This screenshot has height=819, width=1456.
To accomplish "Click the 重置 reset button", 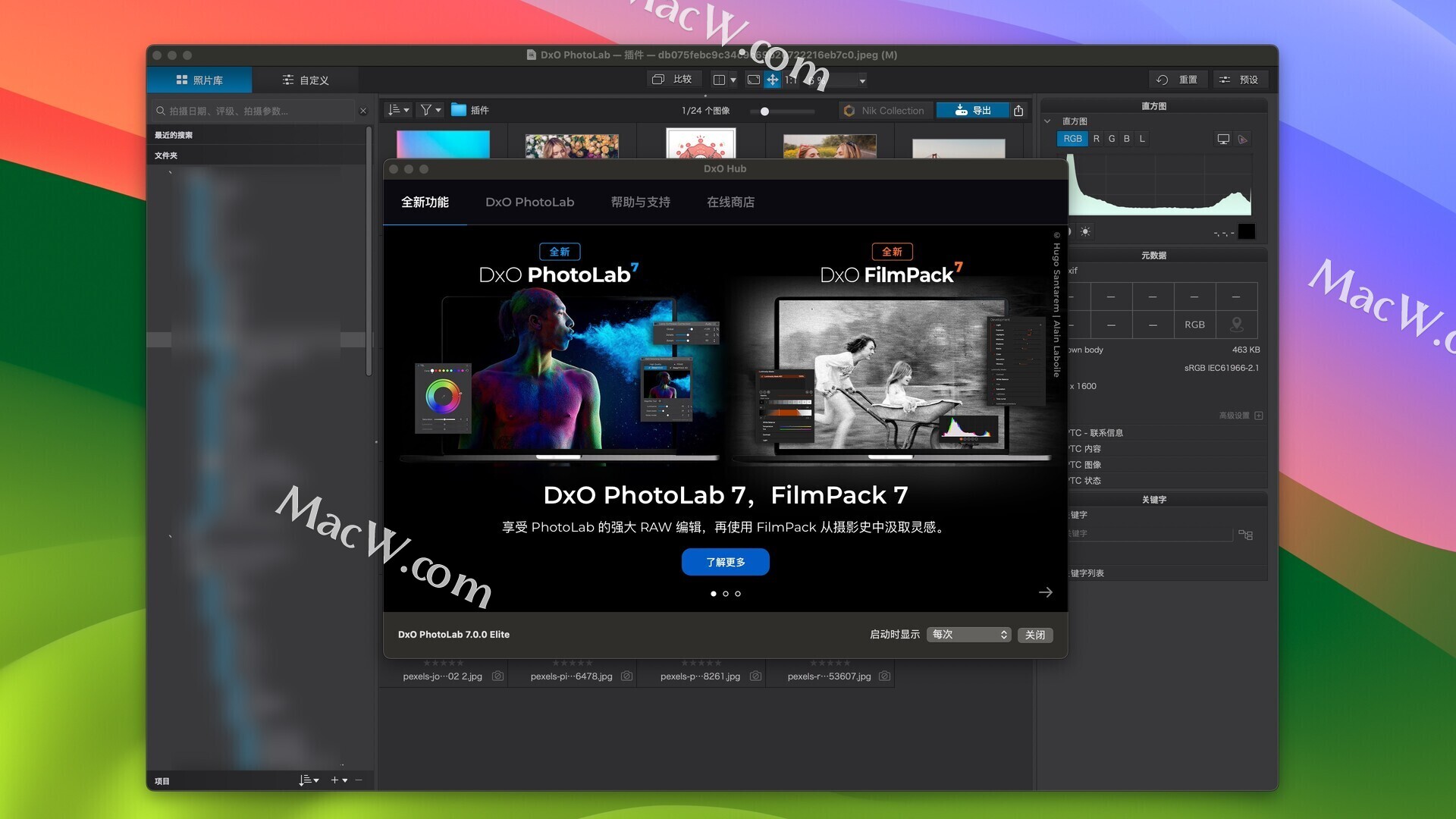I will click(x=1178, y=80).
